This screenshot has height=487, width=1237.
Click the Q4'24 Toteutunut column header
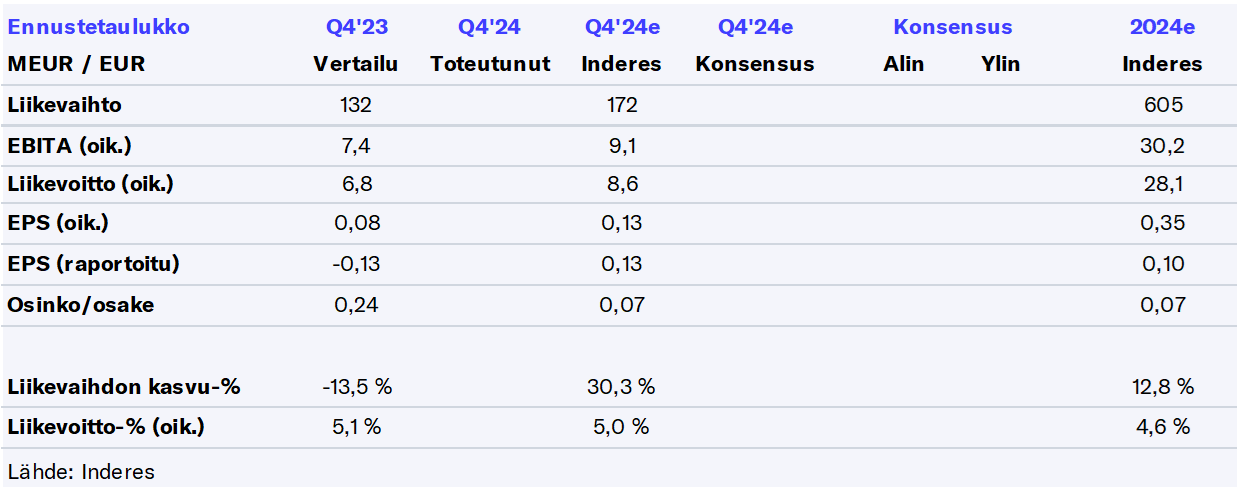pyautogui.click(x=489, y=27)
